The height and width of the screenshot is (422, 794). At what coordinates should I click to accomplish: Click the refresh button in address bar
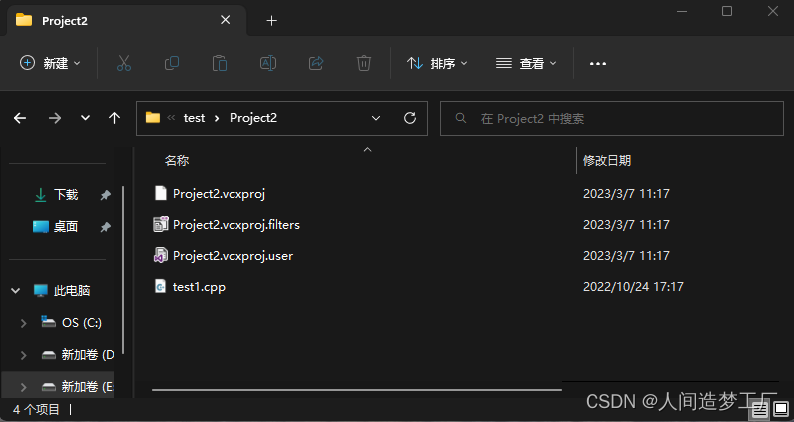tap(410, 118)
